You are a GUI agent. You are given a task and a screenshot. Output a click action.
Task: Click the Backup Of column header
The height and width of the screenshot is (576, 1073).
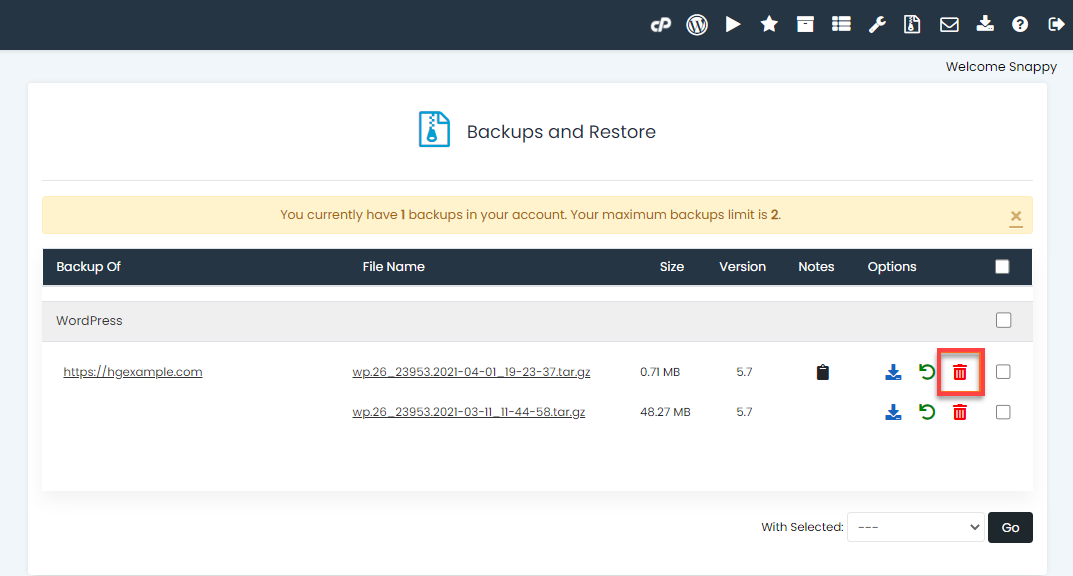pos(88,267)
